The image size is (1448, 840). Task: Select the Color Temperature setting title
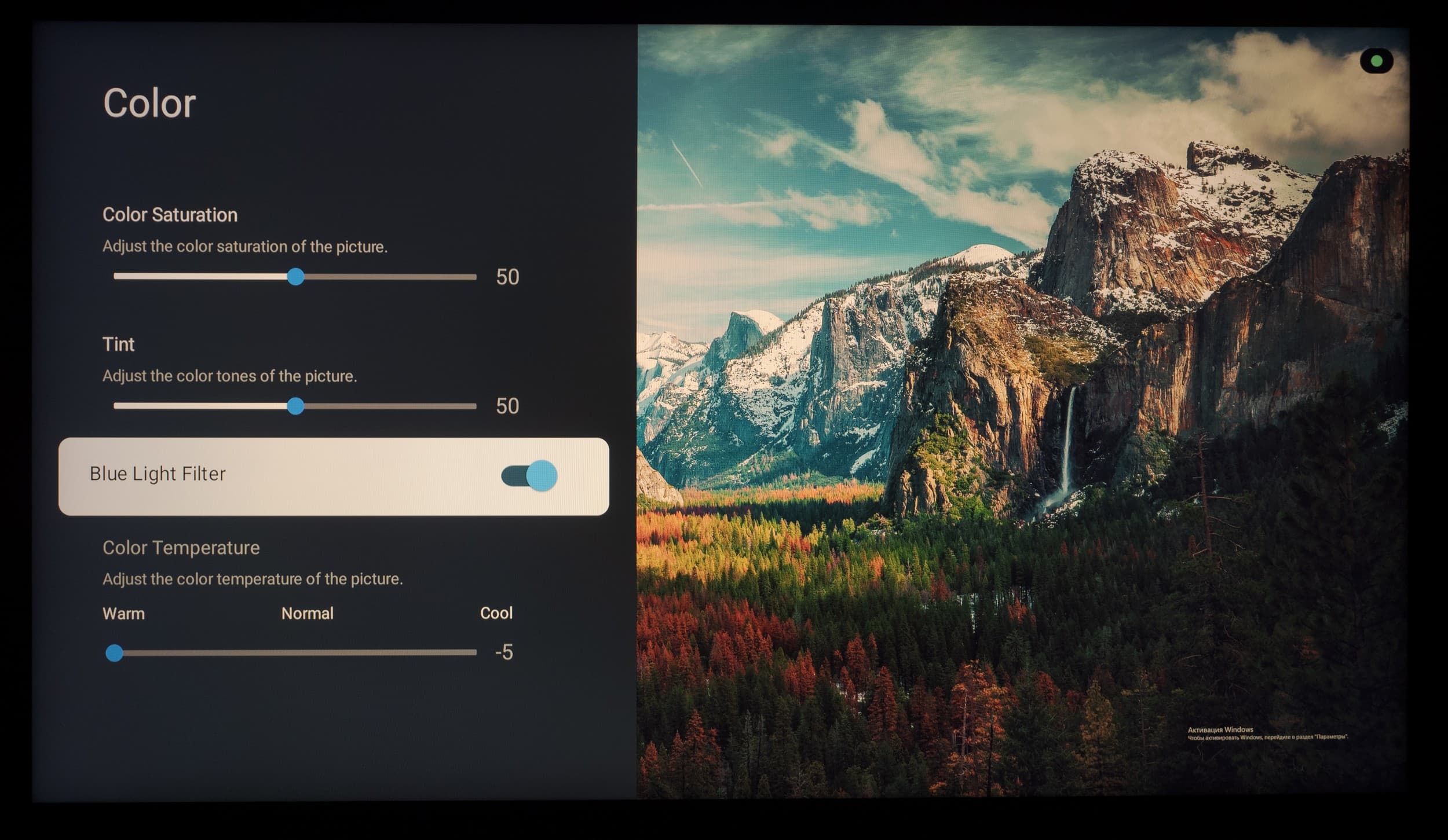[181, 548]
